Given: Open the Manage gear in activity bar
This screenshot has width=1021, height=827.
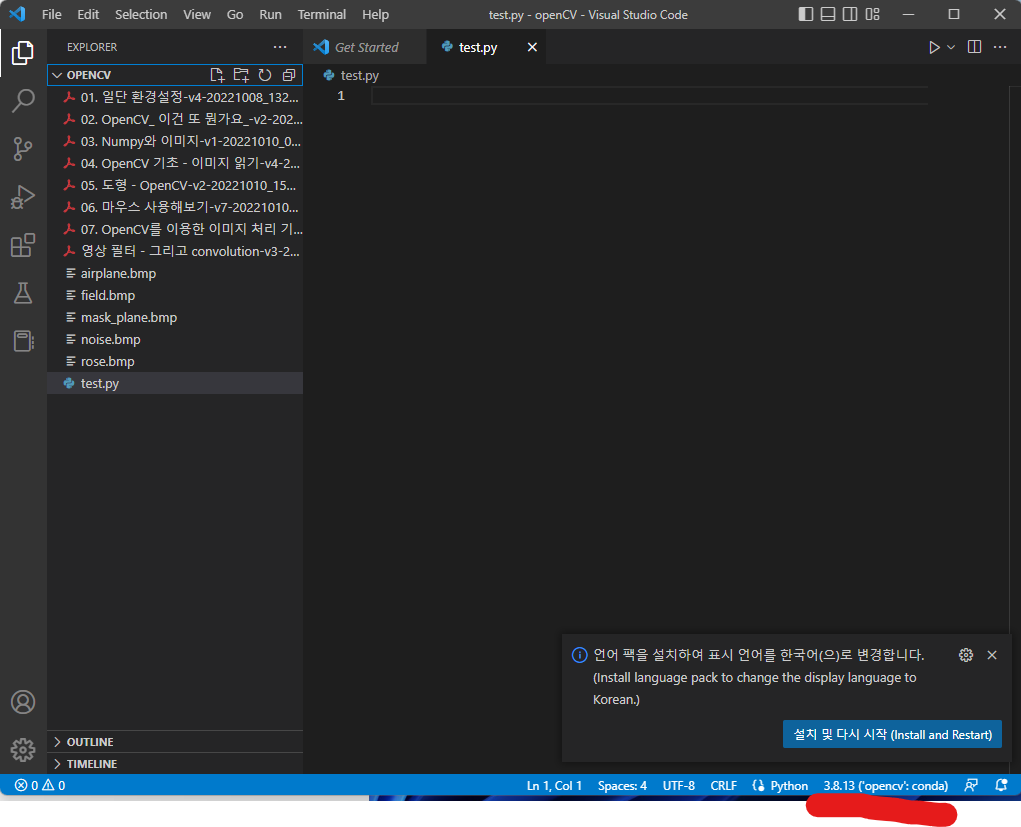Looking at the screenshot, I should pos(23,750).
